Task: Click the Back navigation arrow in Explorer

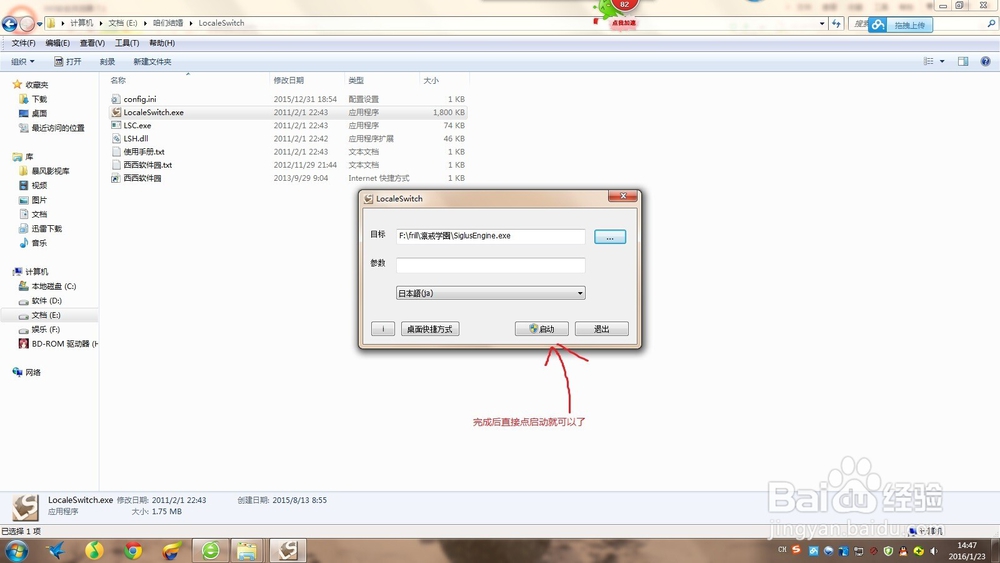Action: (10, 24)
